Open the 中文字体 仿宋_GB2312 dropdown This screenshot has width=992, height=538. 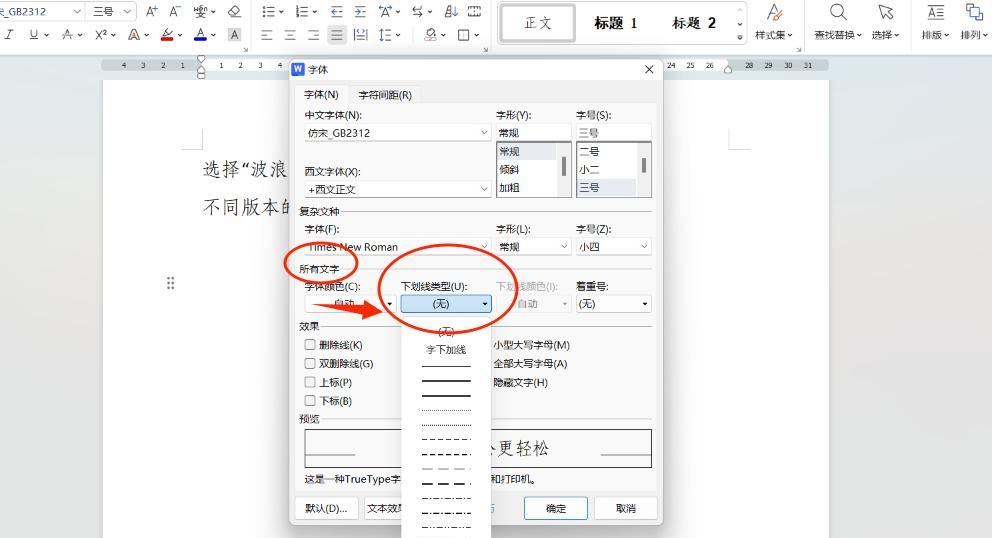tap(484, 133)
